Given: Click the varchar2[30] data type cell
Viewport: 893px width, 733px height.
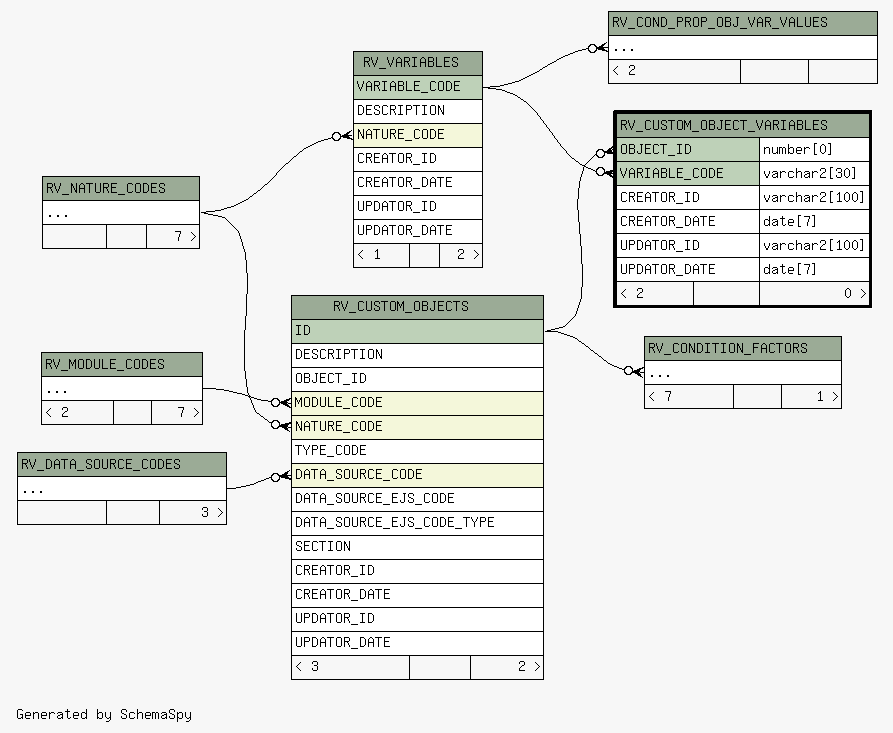Looking at the screenshot, I should click(x=814, y=174).
